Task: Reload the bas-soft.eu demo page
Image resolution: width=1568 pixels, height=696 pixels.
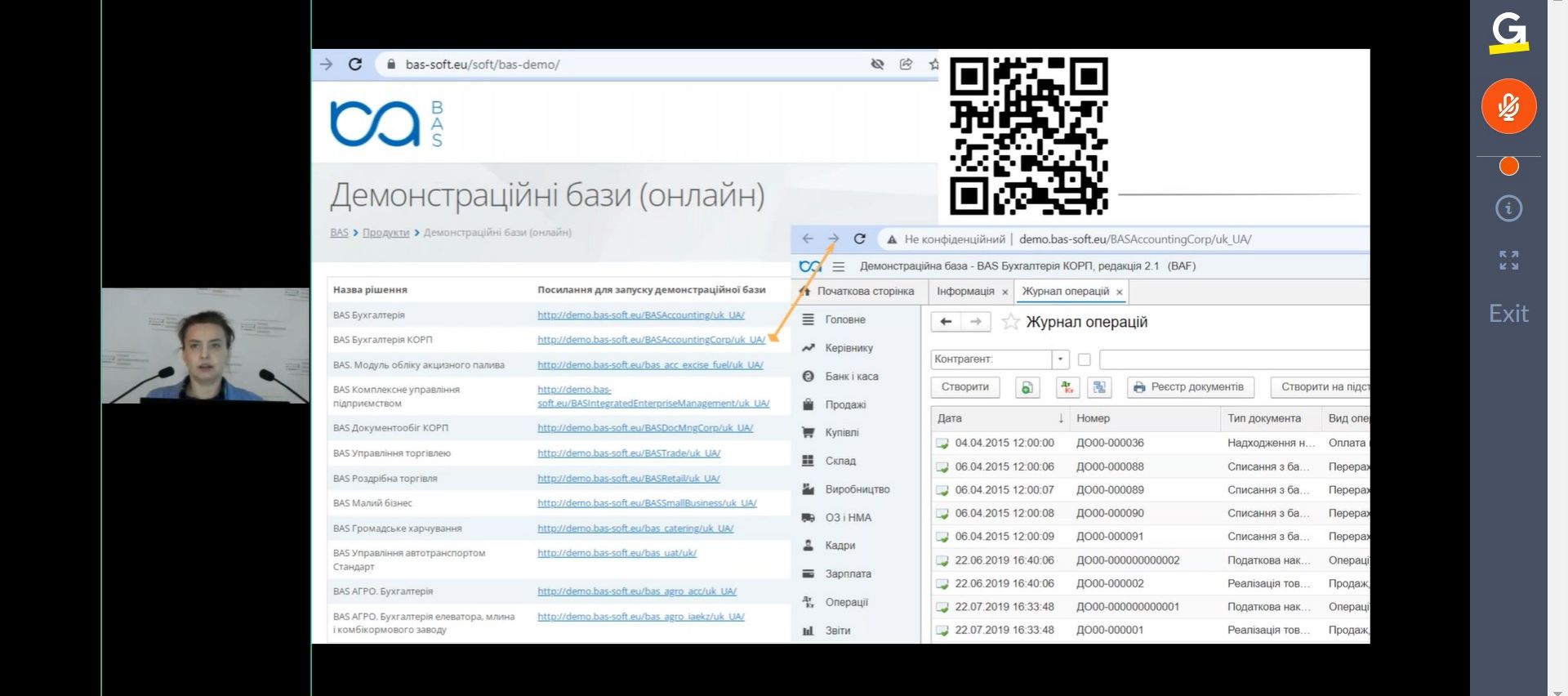Action: 355,65
